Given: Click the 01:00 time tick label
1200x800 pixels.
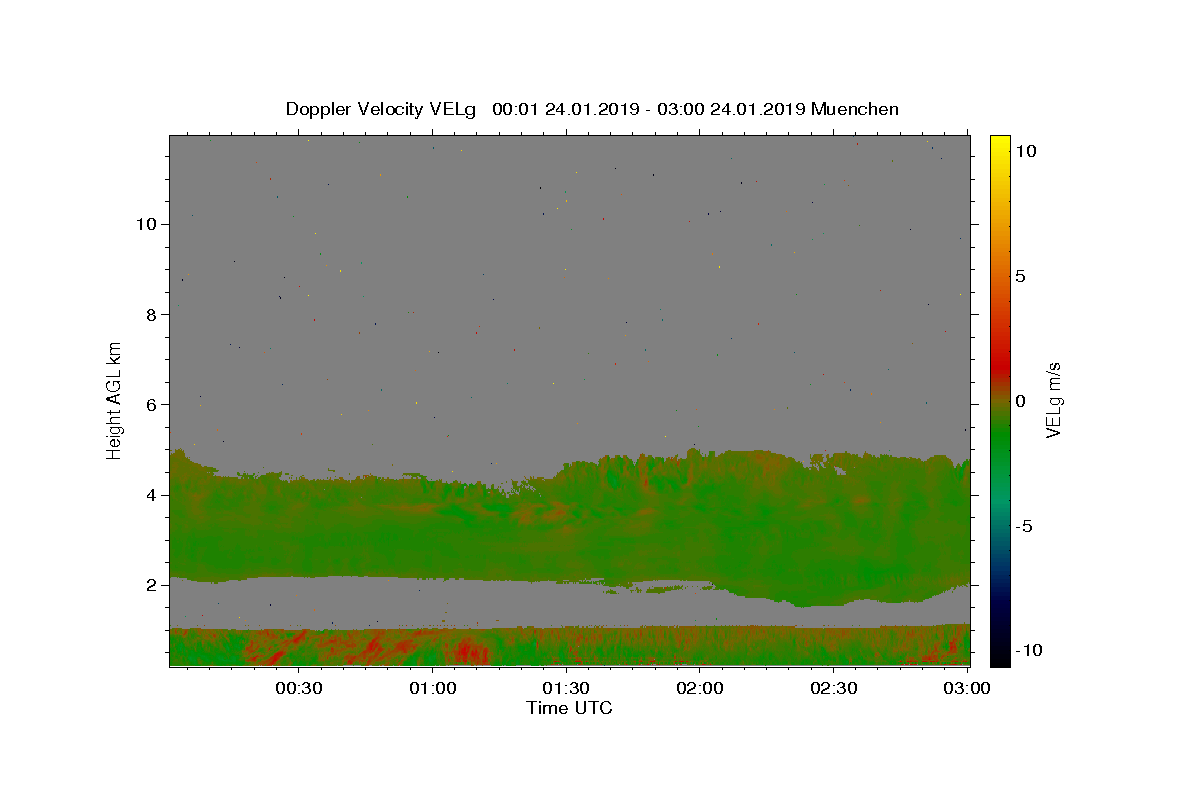Looking at the screenshot, I should pyautogui.click(x=433, y=688).
